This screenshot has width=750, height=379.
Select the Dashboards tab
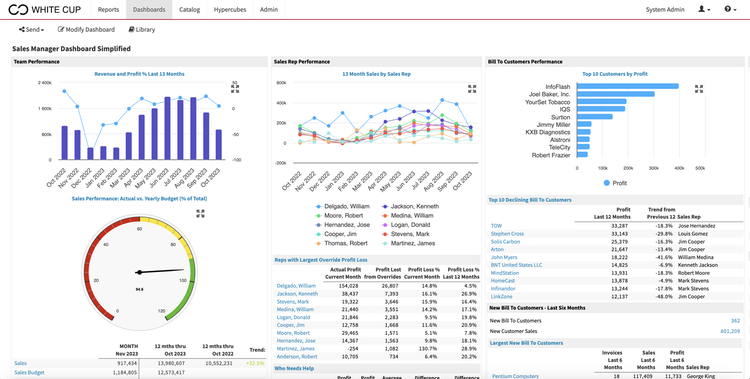pos(149,10)
